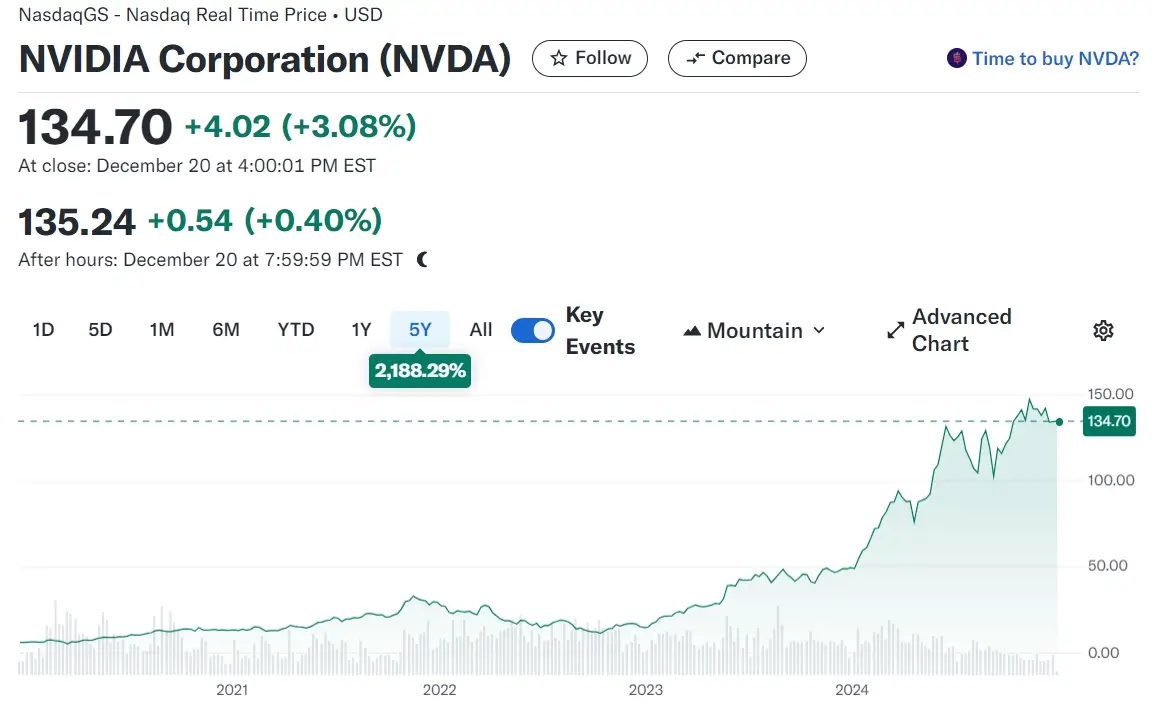This screenshot has width=1156, height=713.
Task: Click the moon icon next to after hours
Action: pos(420,258)
